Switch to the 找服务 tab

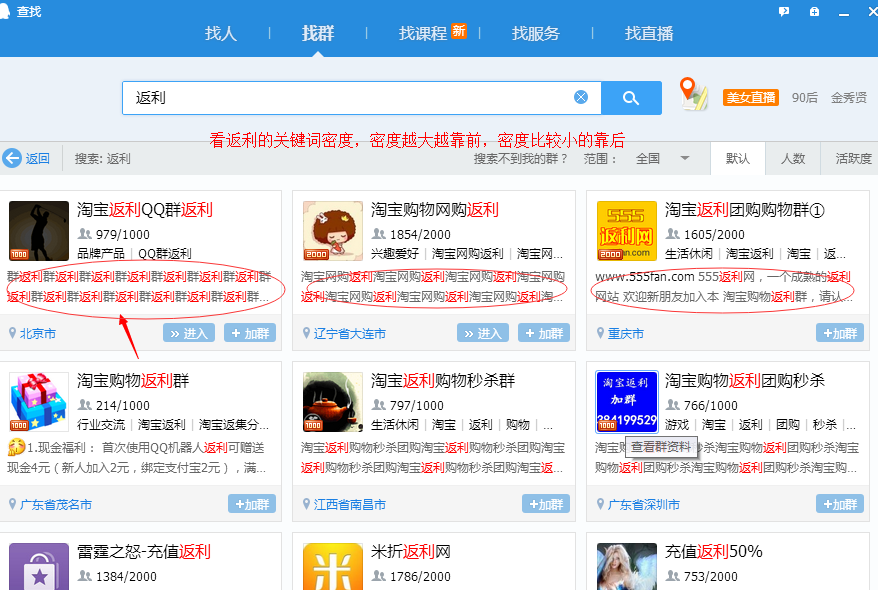[x=535, y=34]
